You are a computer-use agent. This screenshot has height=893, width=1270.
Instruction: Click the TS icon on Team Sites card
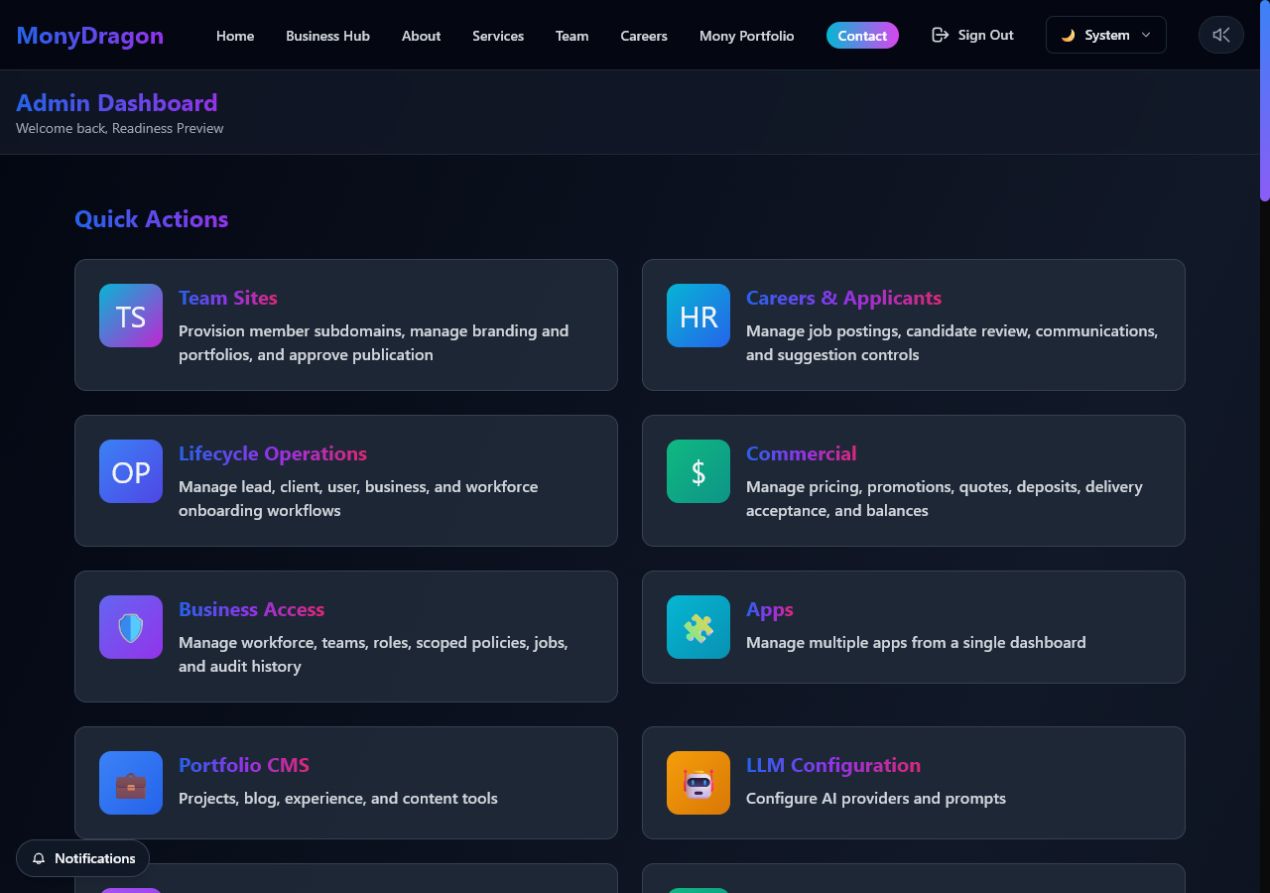[131, 316]
